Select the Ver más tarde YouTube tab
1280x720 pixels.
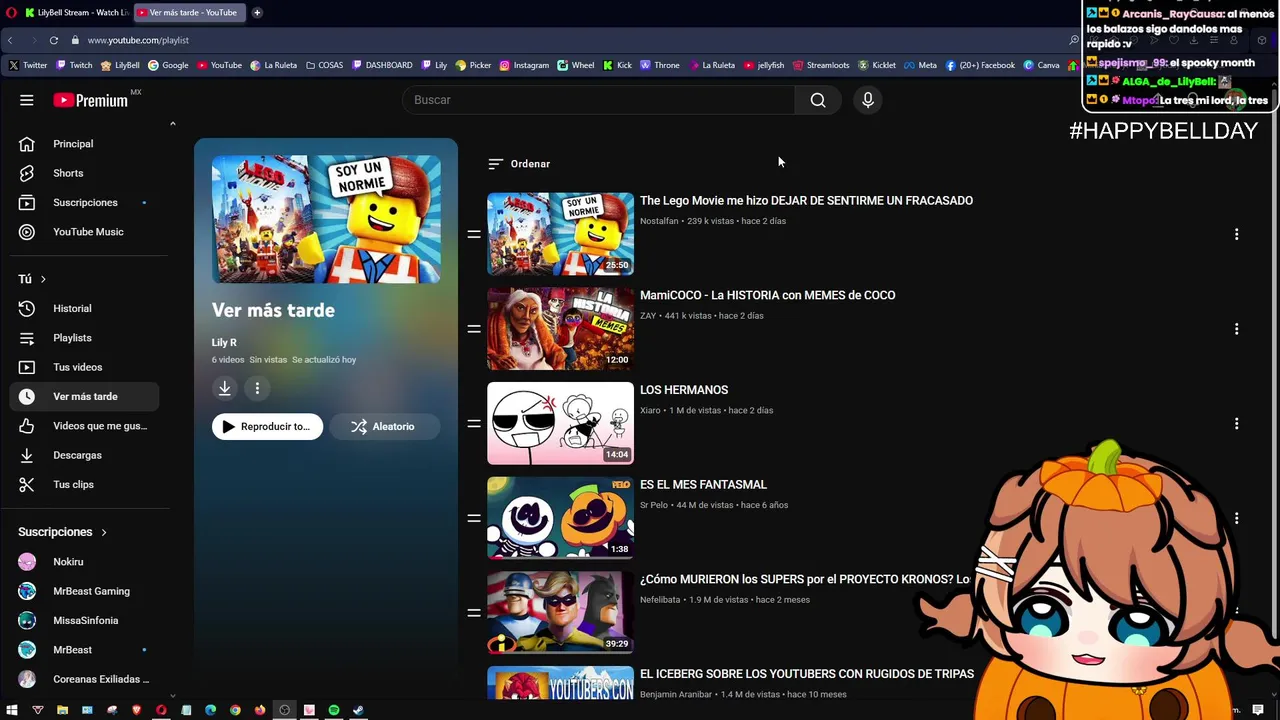click(188, 13)
